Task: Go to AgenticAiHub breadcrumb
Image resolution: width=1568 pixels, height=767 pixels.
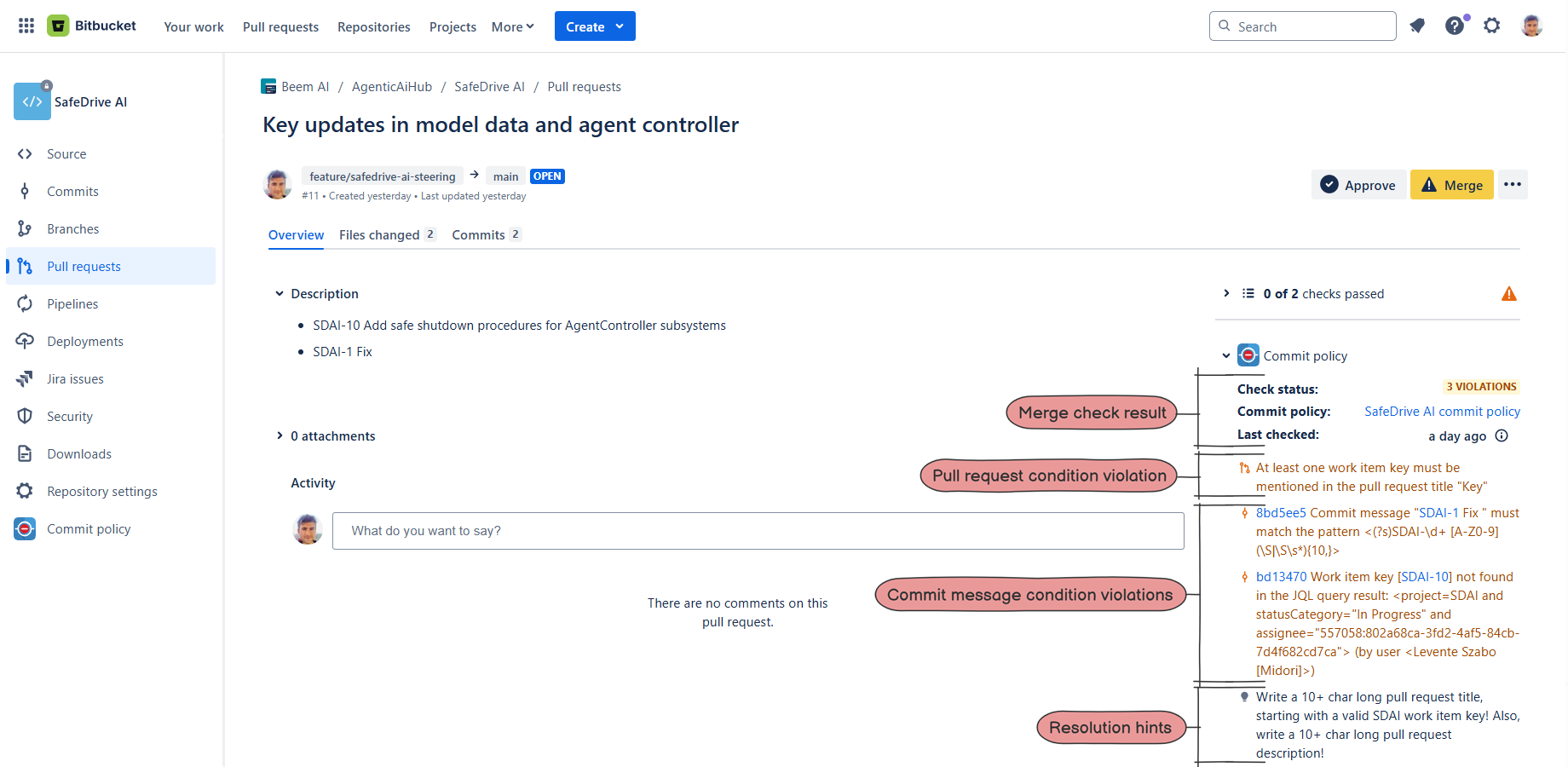Action: point(392,87)
